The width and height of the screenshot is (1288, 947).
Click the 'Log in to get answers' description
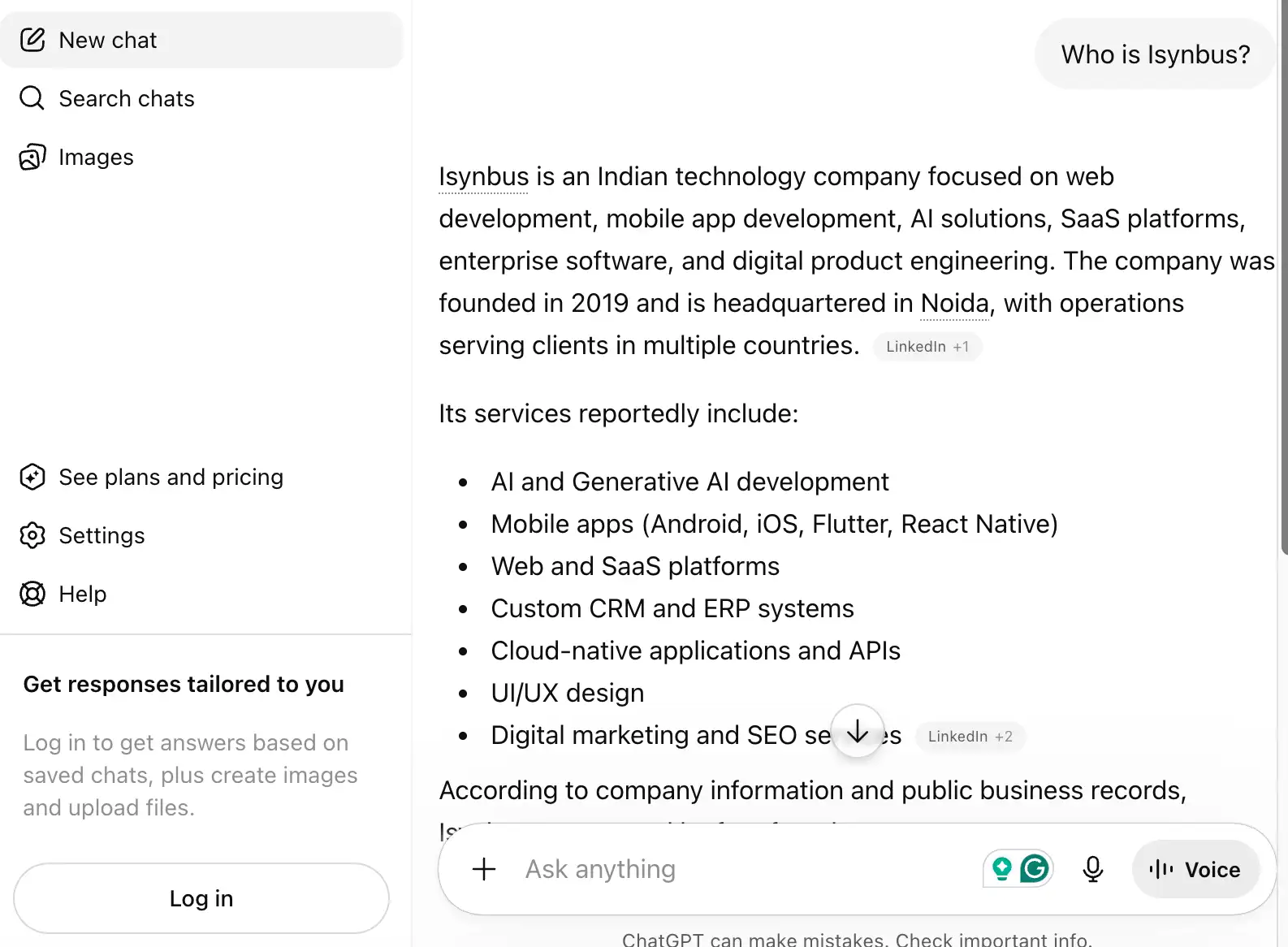190,775
